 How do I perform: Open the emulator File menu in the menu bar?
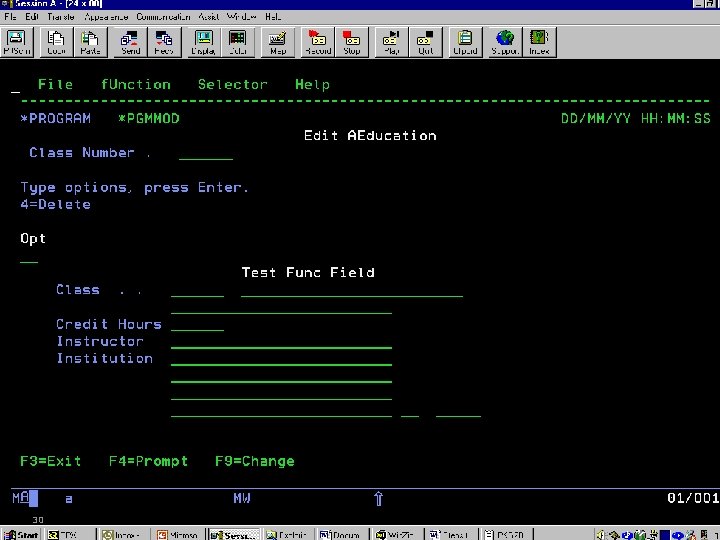[10, 17]
